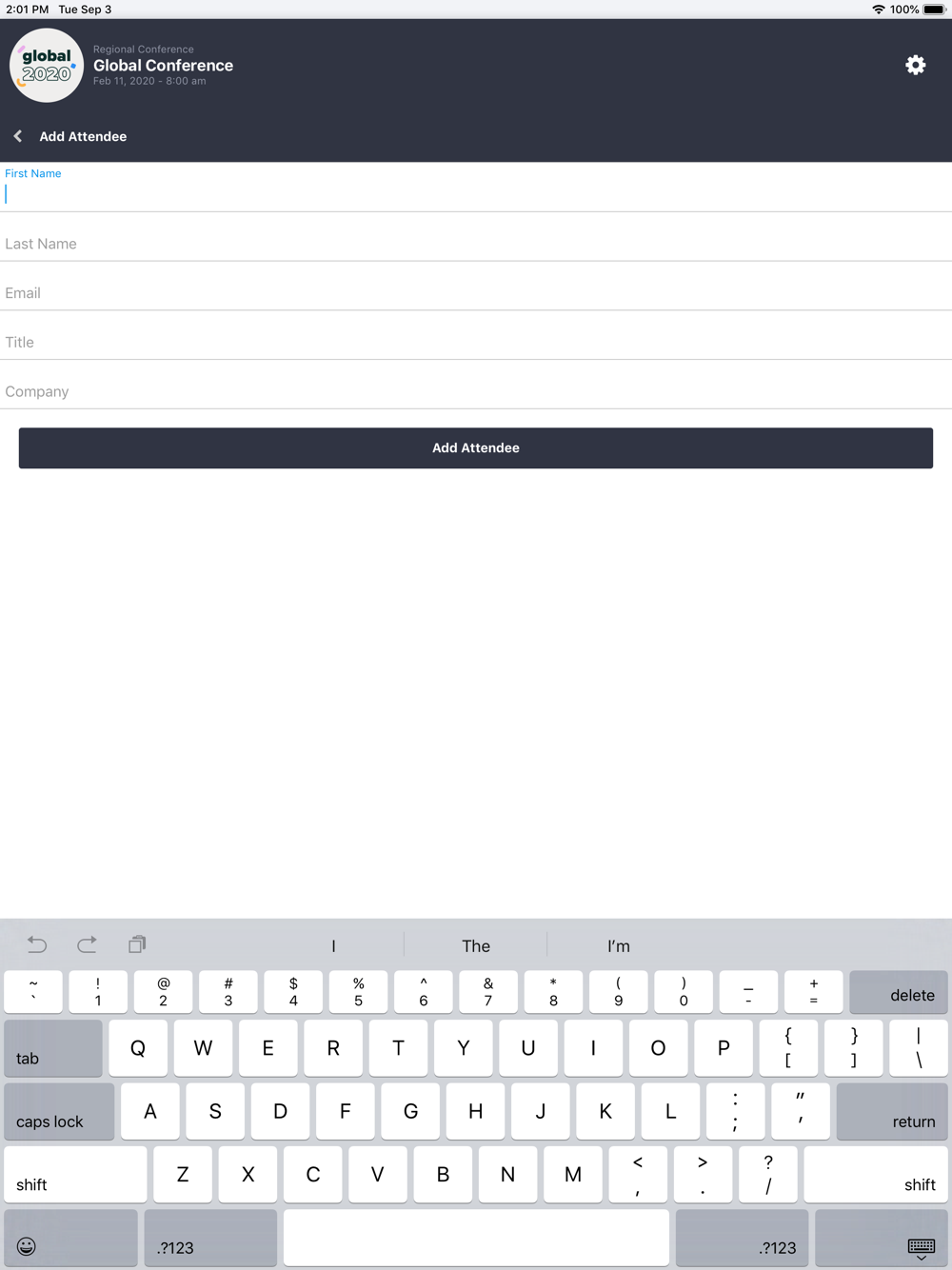
Task: Submit with the Add Attendee button
Action: 476,447
